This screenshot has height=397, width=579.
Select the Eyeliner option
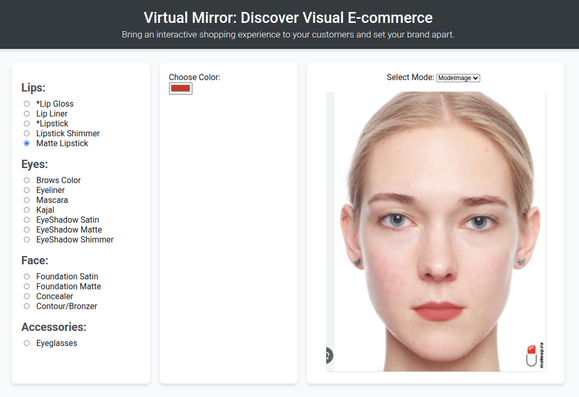[x=27, y=190]
